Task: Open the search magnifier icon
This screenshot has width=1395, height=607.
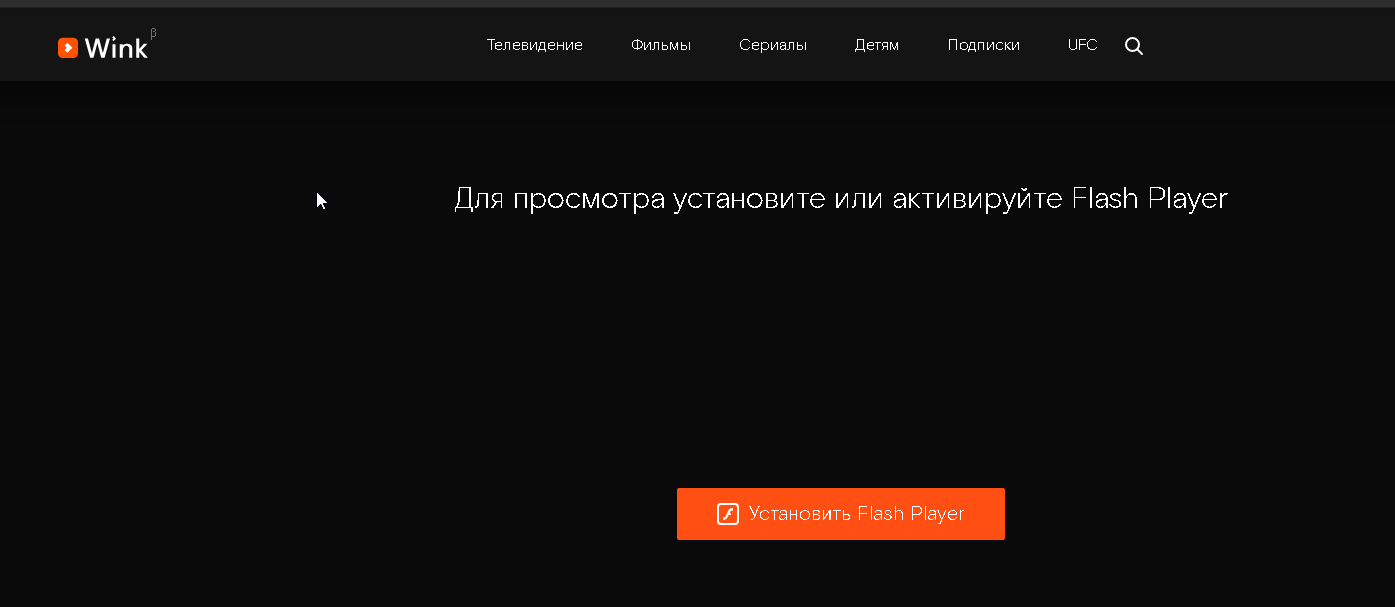Action: pyautogui.click(x=1134, y=46)
